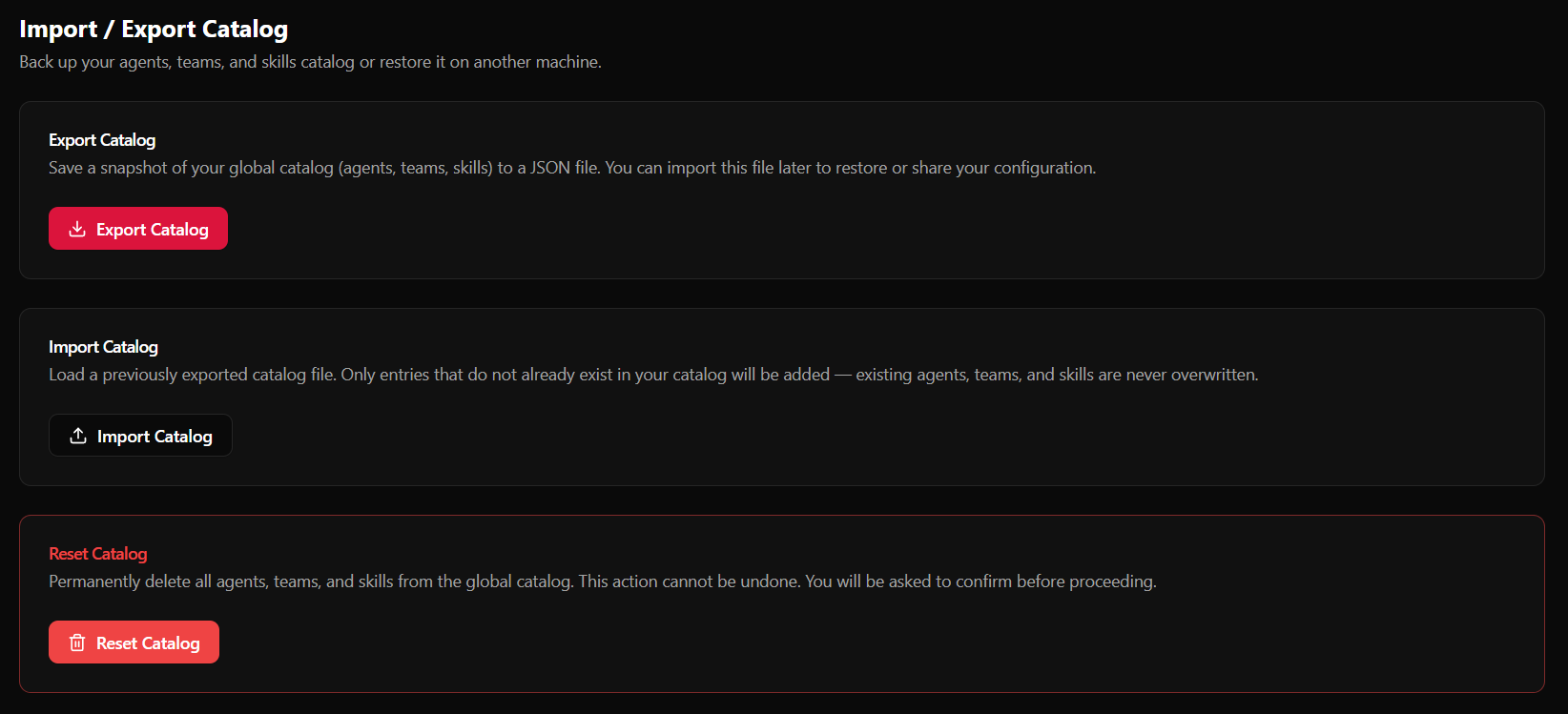The height and width of the screenshot is (714, 1568).
Task: Click the trash icon in the Reset Catalog button
Action: click(77, 643)
